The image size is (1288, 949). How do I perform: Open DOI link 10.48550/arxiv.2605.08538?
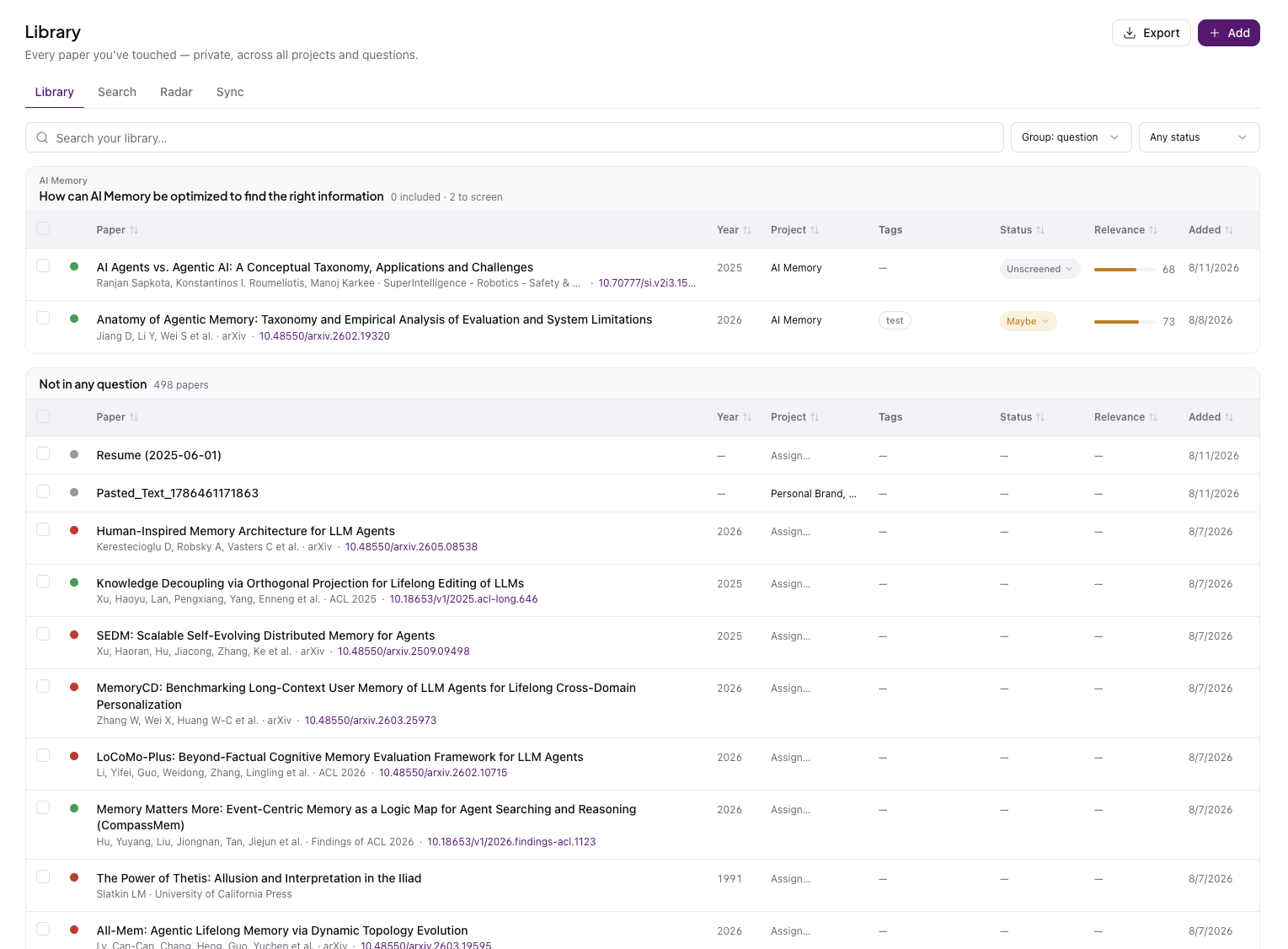411,547
